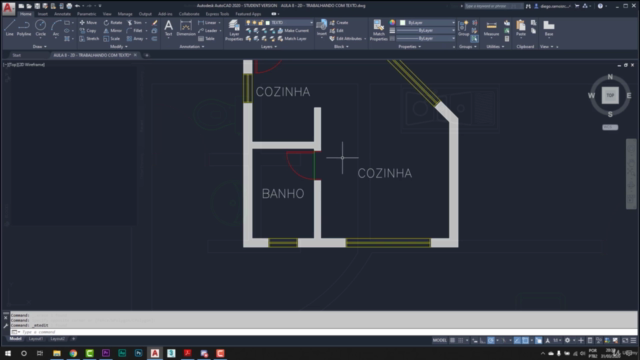640x360 pixels.
Task: Click the MODEL button in status bar
Action: [440, 340]
